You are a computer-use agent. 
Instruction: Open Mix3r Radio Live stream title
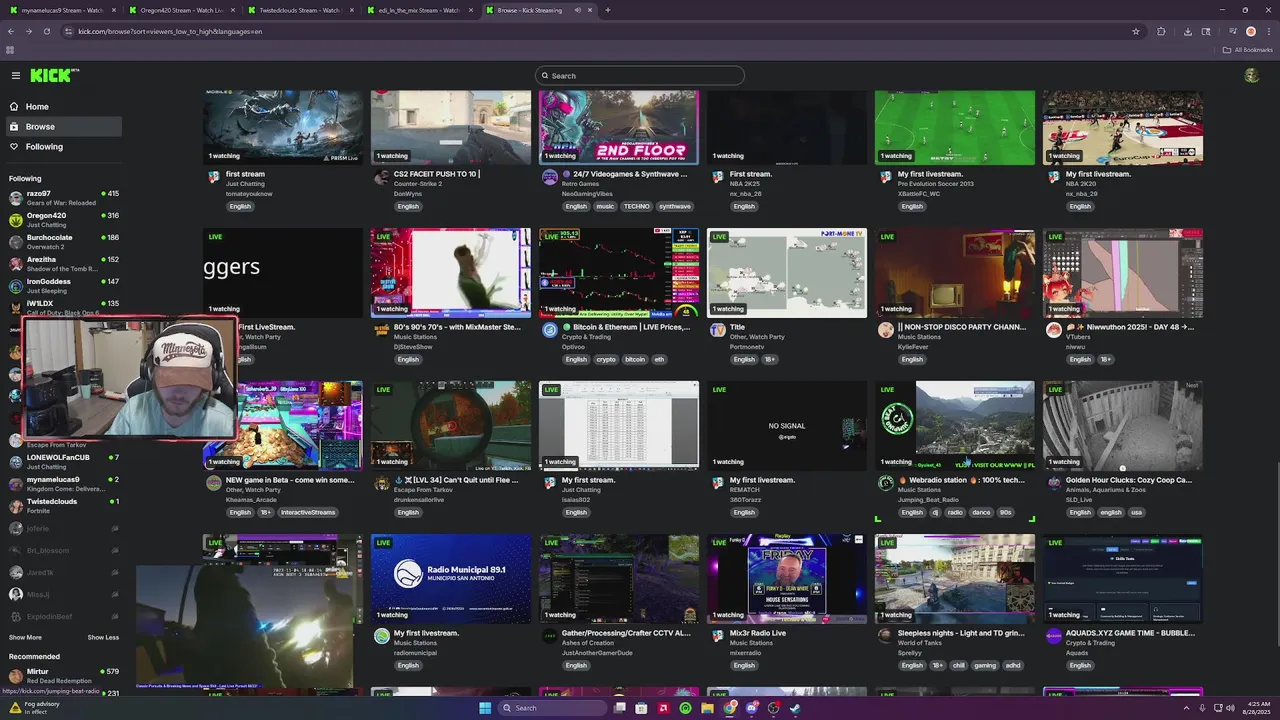point(758,633)
